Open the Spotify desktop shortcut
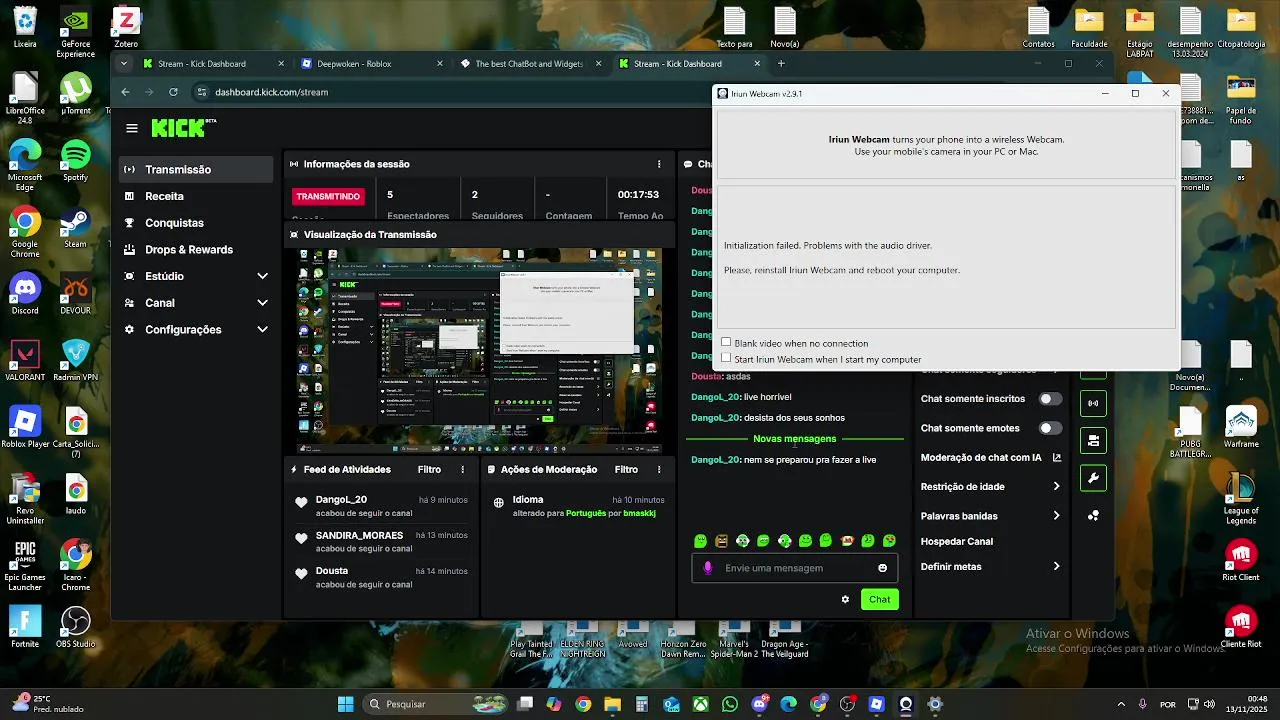The width and height of the screenshot is (1280, 720). [x=75, y=160]
